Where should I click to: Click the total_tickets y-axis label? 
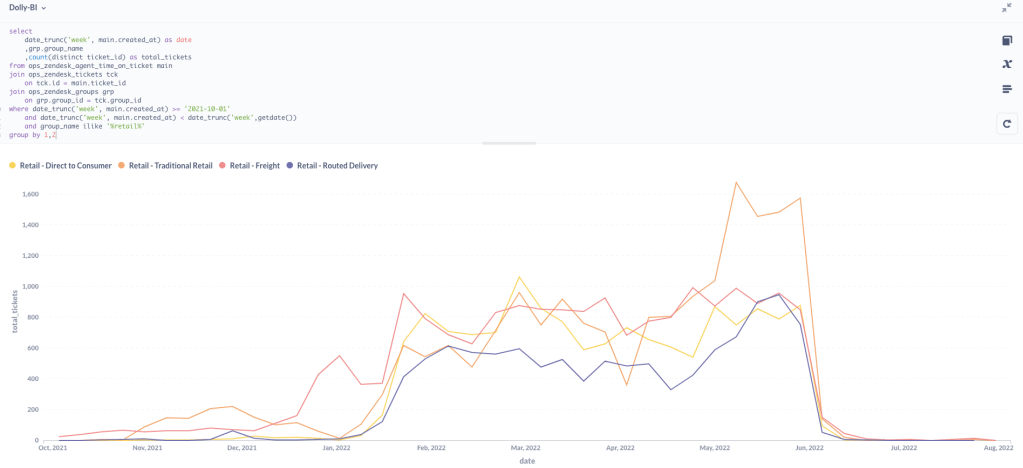click(15, 312)
